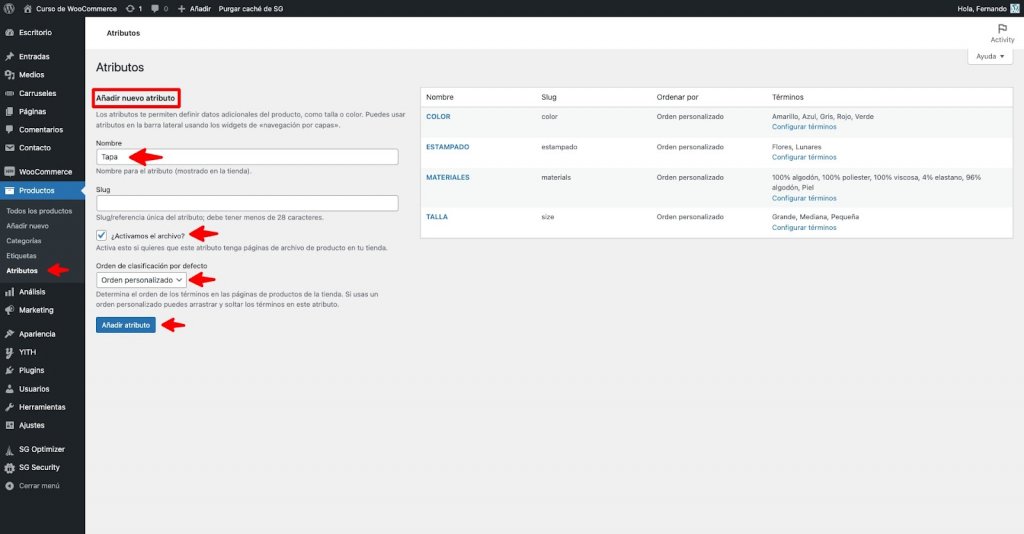Click the Apariencia brush icon
This screenshot has width=1024, height=534.
pos(9,334)
